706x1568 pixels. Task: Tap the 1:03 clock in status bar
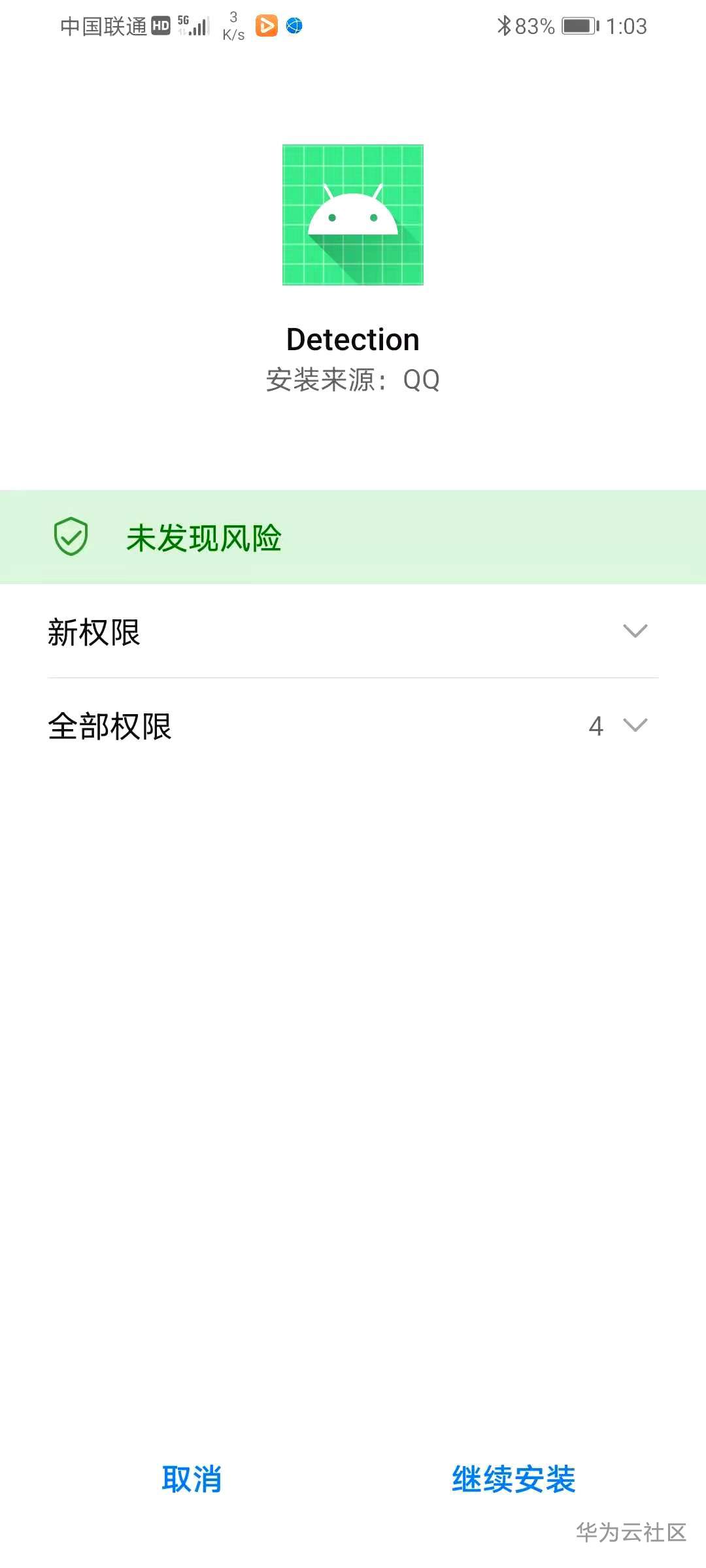coord(626,26)
